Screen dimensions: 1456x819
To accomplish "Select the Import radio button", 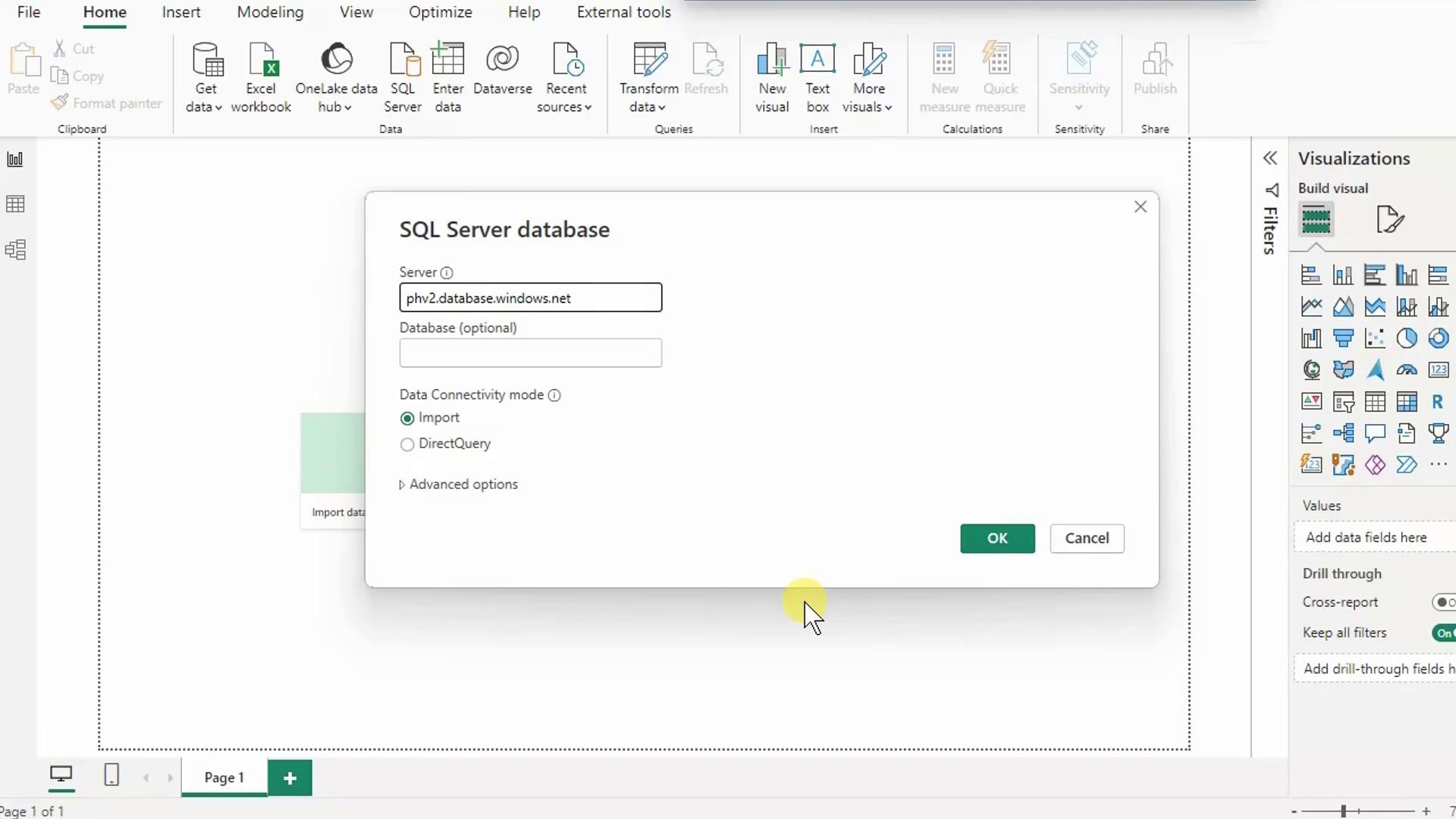I will click(407, 419).
